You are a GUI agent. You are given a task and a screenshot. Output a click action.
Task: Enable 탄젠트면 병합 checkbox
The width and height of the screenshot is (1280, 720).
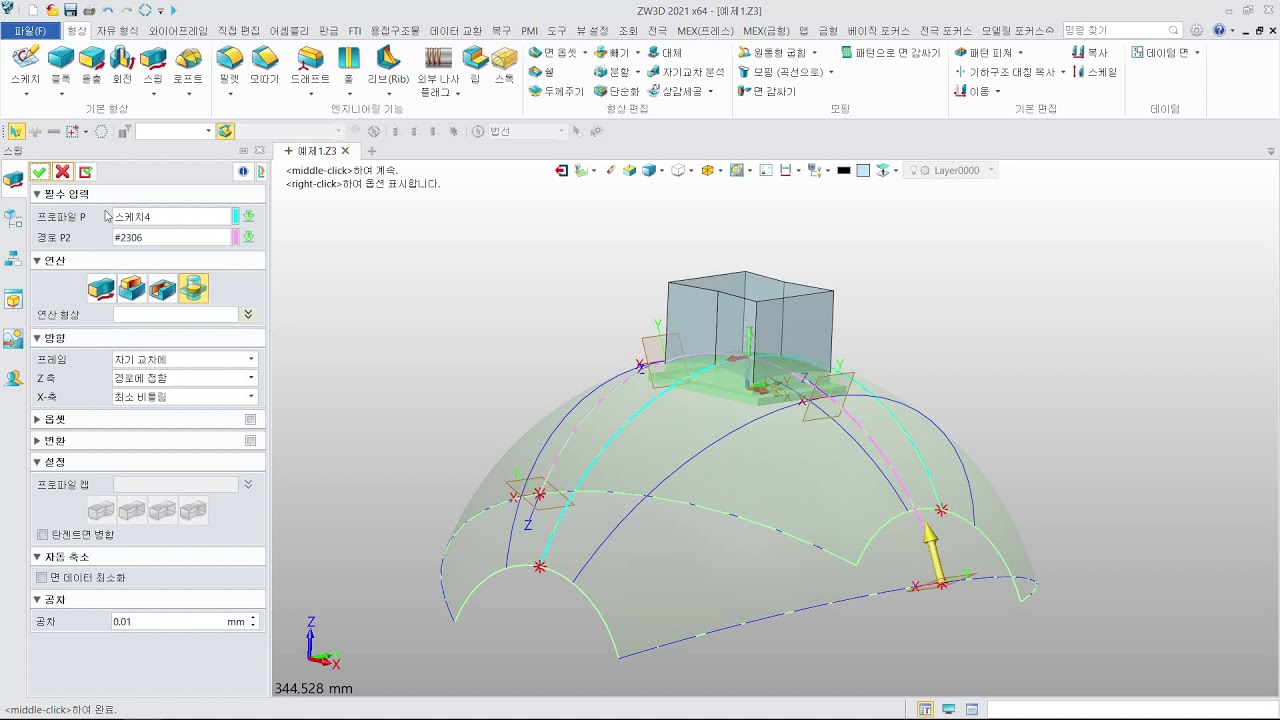pyautogui.click(x=42, y=535)
